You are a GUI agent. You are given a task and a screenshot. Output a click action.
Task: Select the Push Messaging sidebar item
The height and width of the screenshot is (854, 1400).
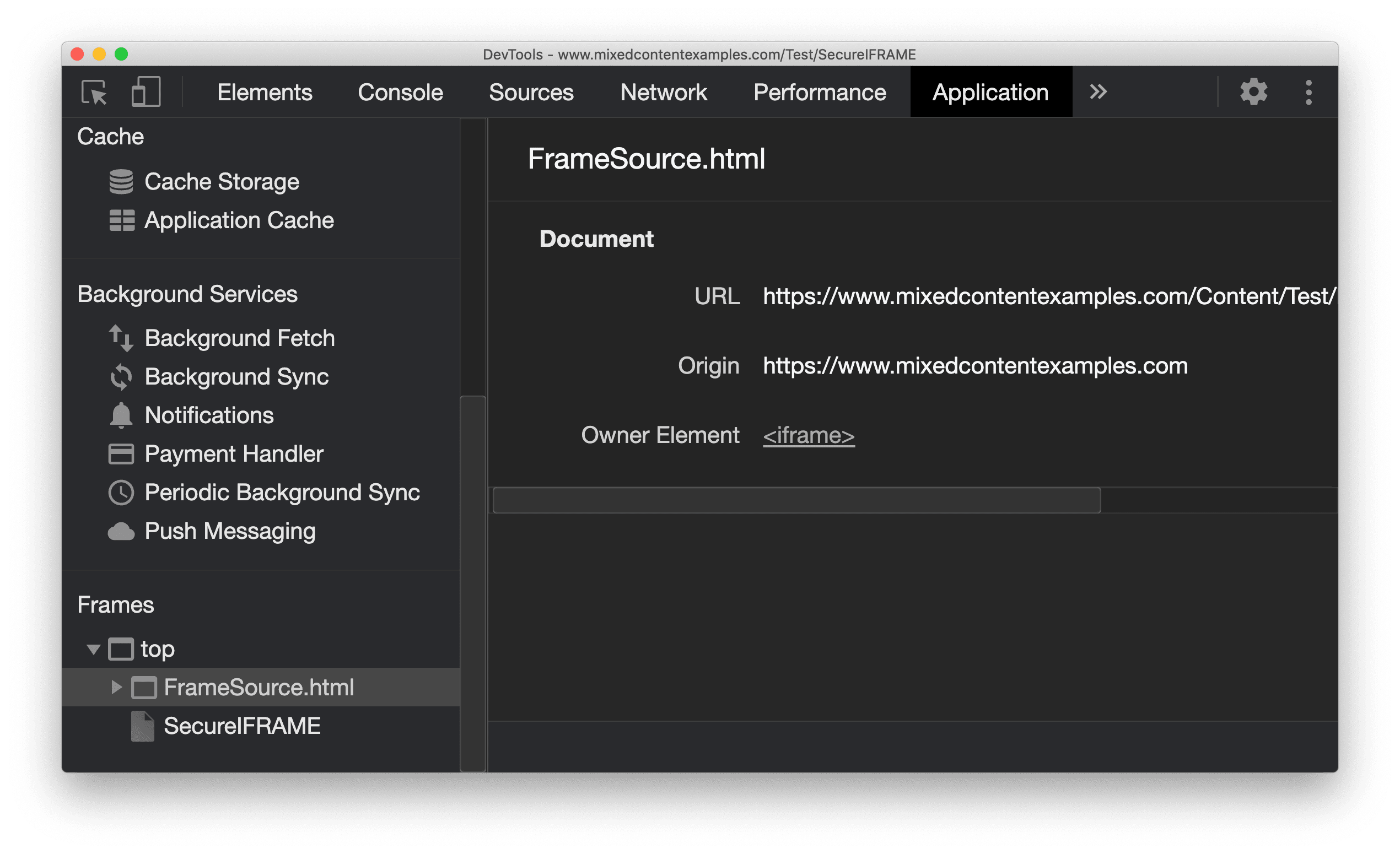[215, 530]
